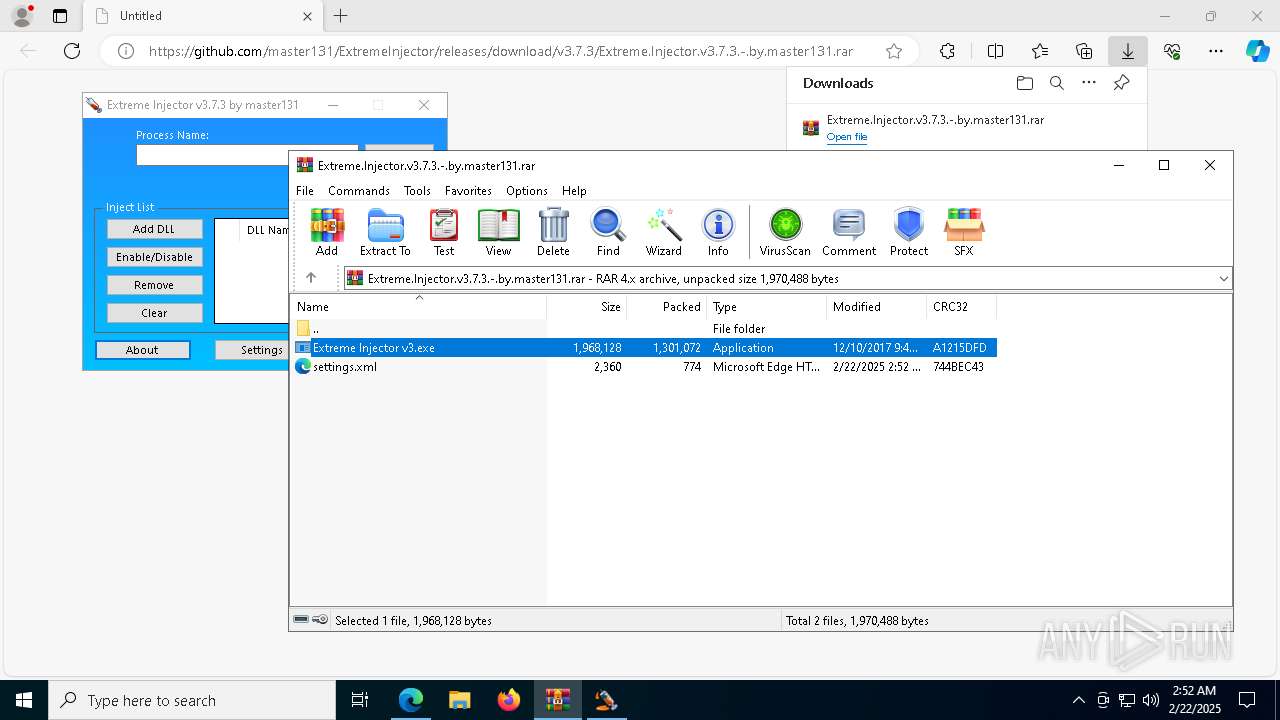
Task: Expand the archive path dropdown
Action: coord(1223,278)
